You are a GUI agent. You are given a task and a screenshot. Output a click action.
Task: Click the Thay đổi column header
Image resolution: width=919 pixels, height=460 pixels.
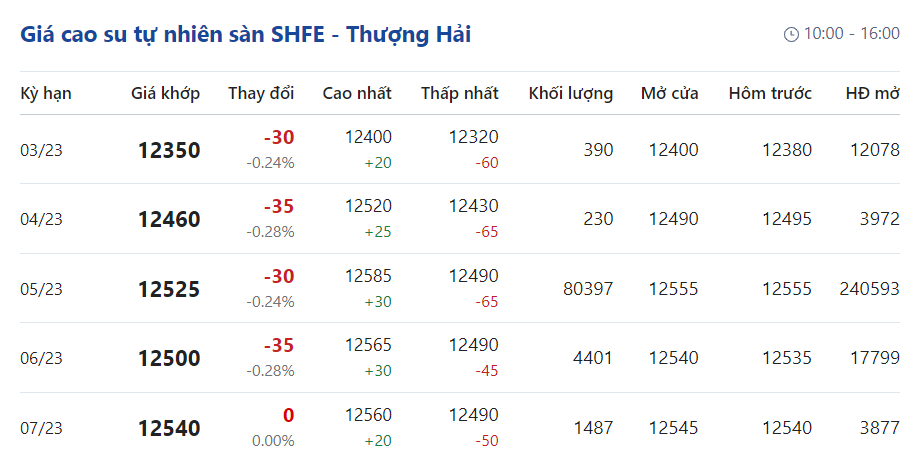[x=261, y=94]
